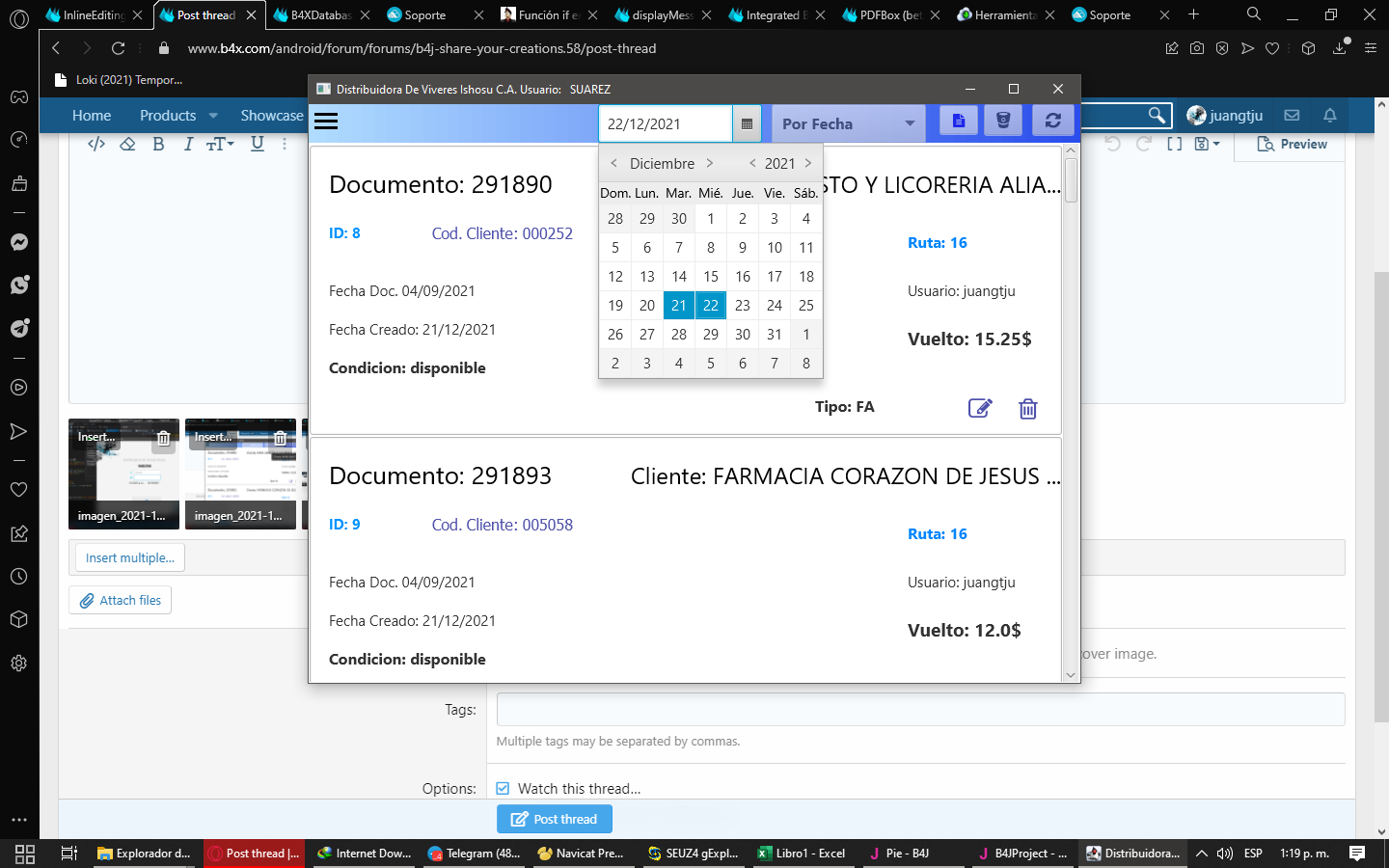
Task: Open the Preview tab button
Action: tap(1293, 144)
